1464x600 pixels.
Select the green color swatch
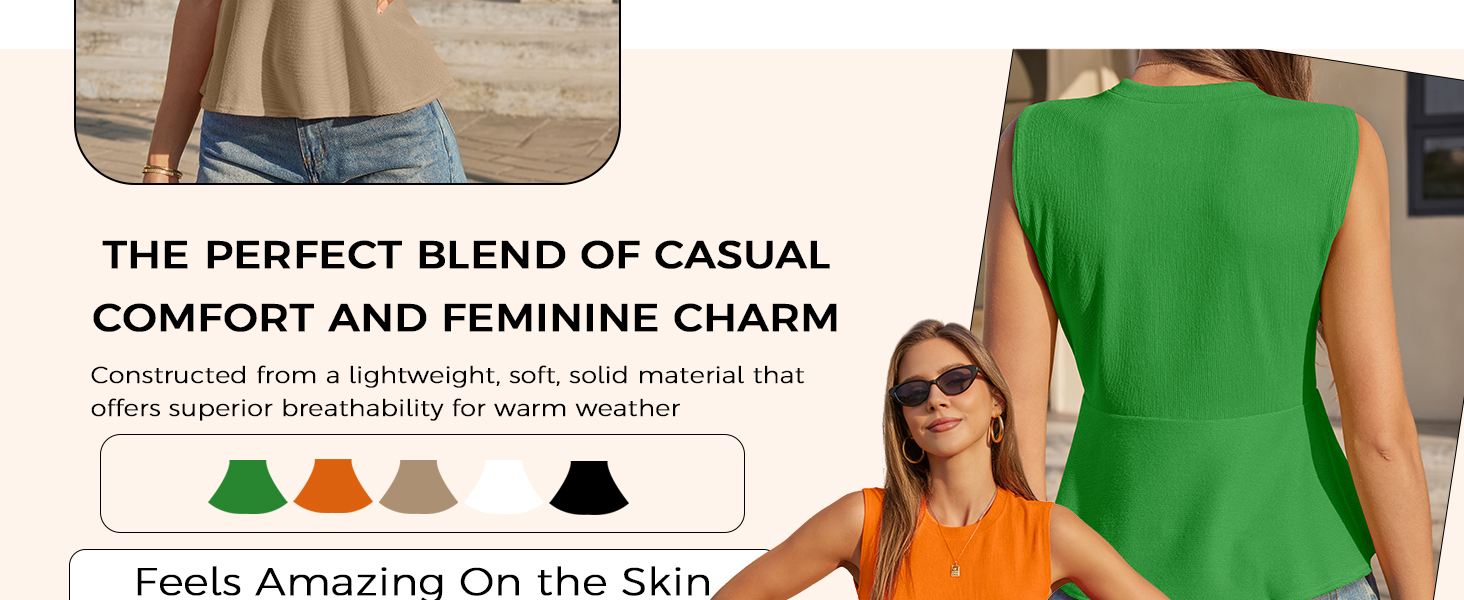coord(248,486)
